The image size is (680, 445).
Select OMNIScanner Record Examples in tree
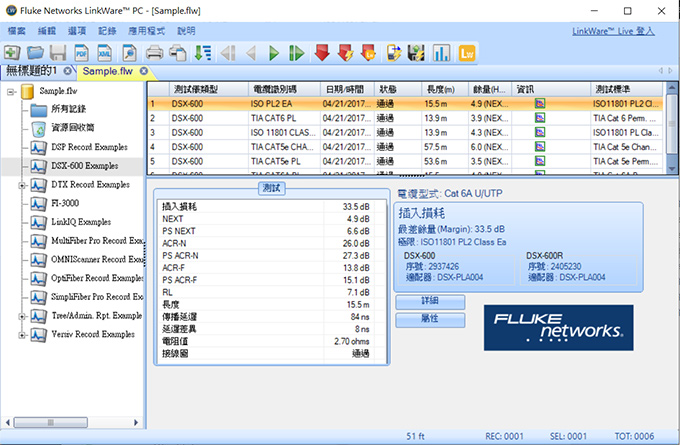[x=97, y=259]
